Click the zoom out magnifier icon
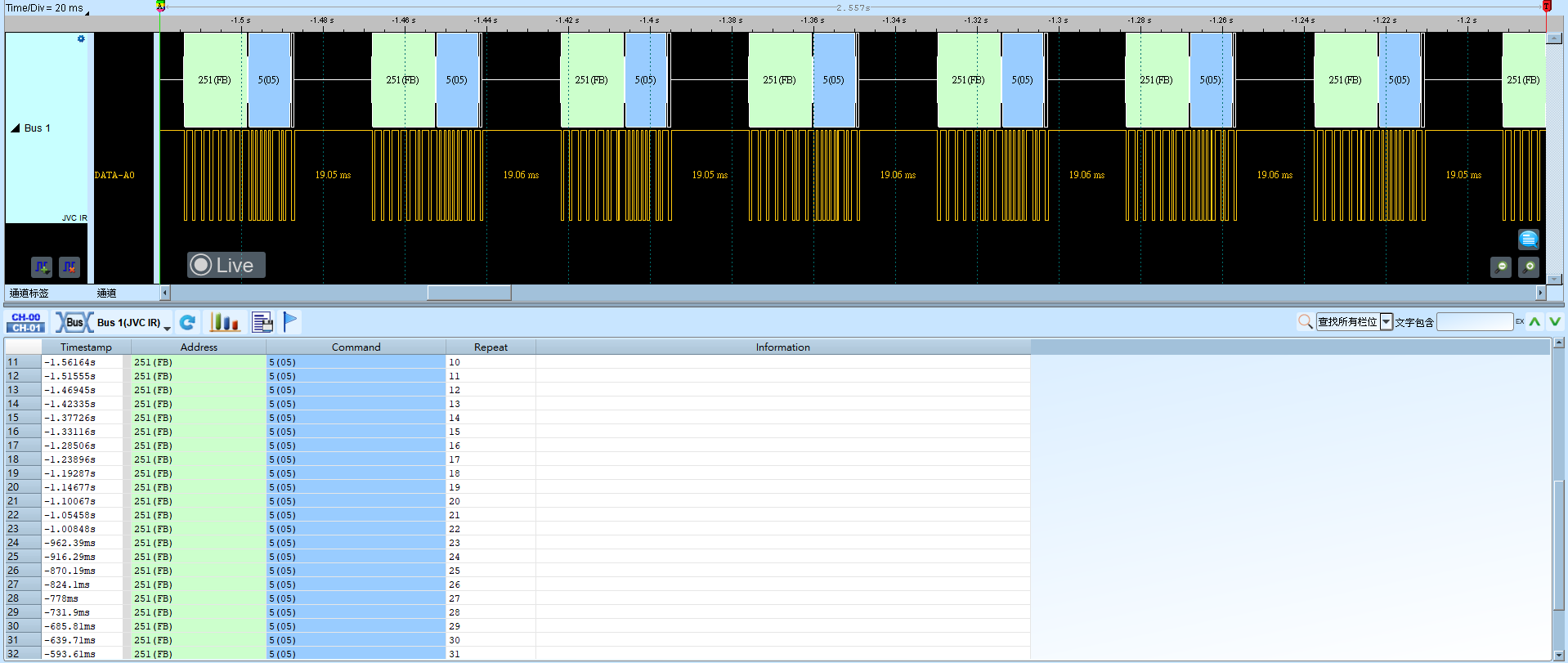This screenshot has height=663, width=1568. point(1501,267)
